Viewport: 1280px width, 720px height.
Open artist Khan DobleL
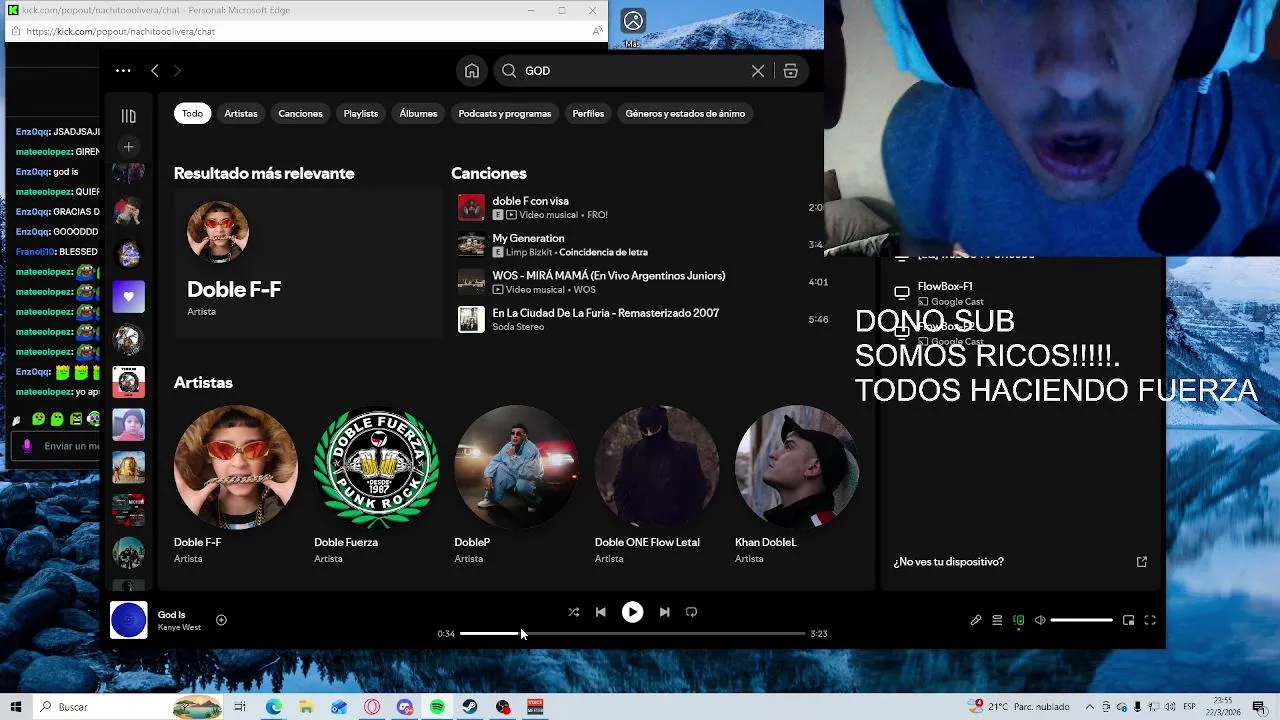796,485
